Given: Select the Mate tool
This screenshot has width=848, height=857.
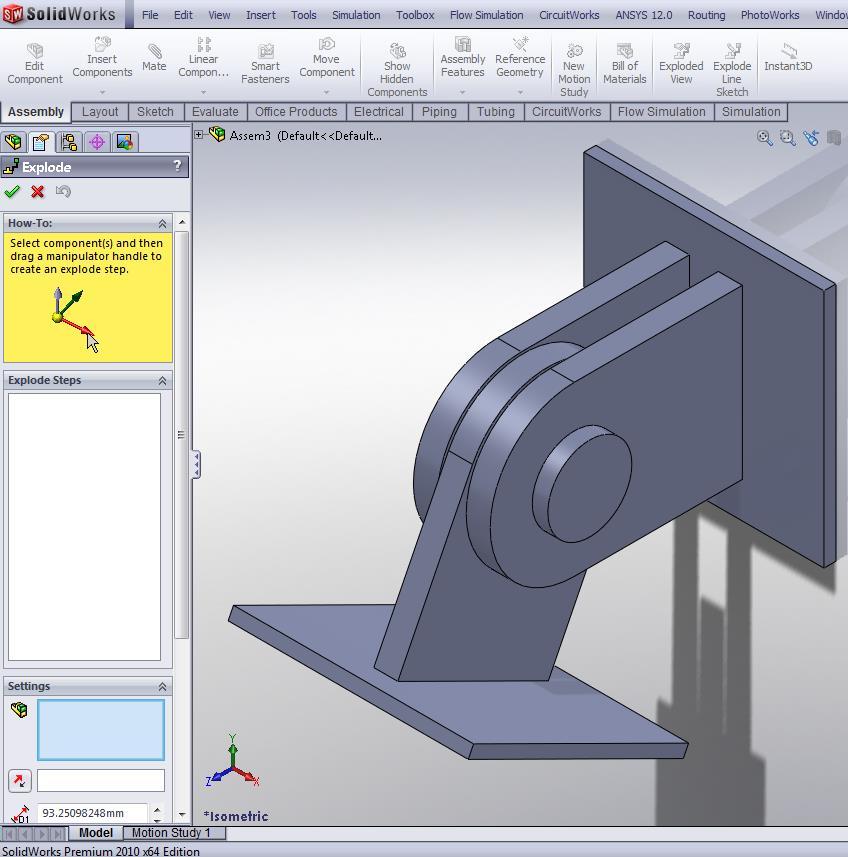Looking at the screenshot, I should click(x=154, y=58).
